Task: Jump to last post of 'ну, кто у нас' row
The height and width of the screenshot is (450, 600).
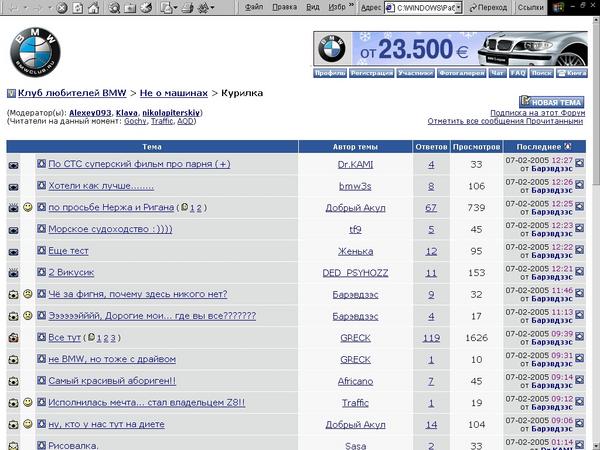Action: click(579, 423)
